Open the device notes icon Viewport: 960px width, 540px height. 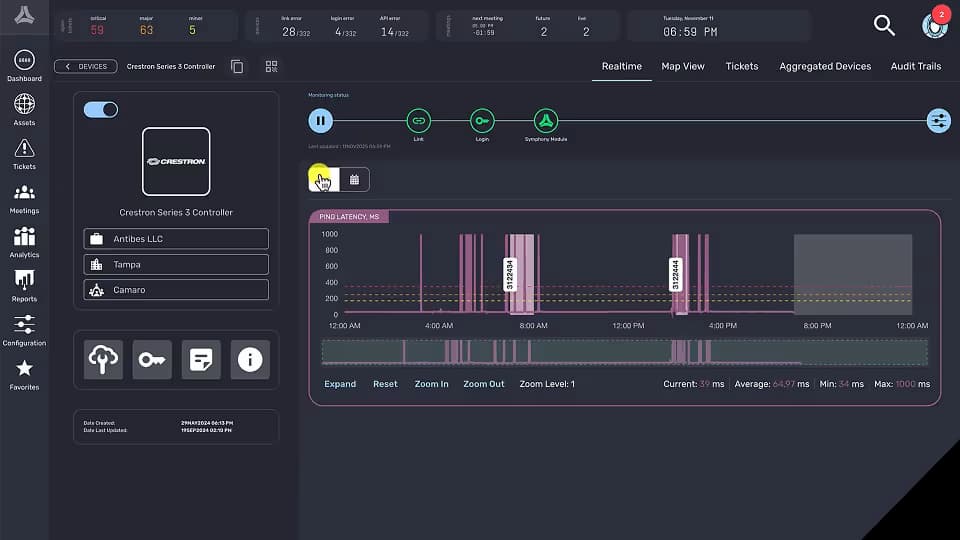click(201, 360)
